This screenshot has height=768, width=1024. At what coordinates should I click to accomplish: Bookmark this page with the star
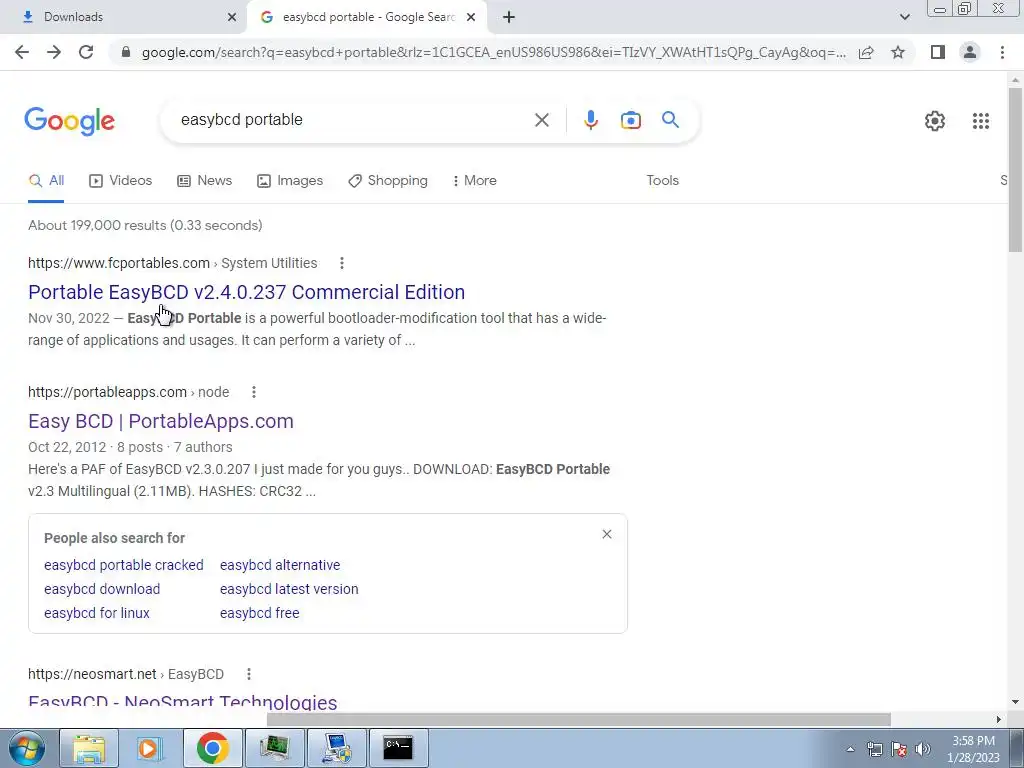(898, 52)
